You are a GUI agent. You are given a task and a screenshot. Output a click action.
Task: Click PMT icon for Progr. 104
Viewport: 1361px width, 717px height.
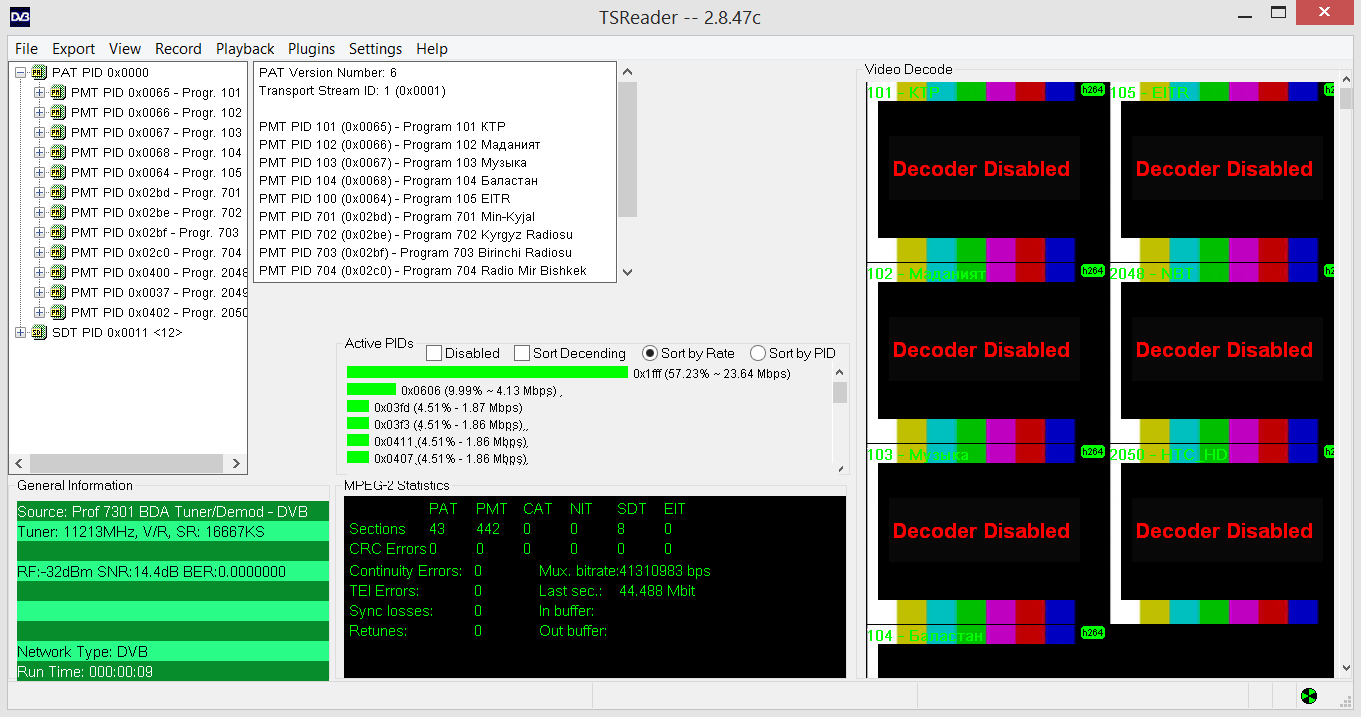click(58, 152)
